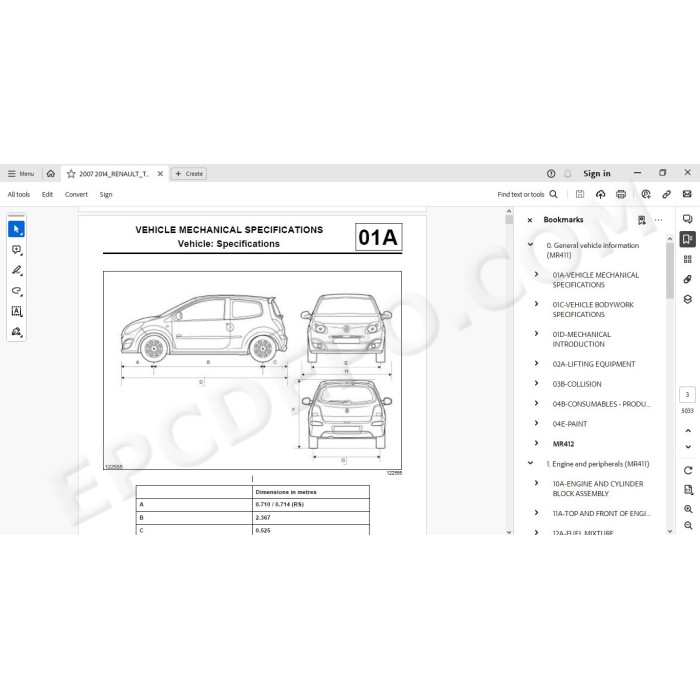
Task: Add a new bookmark icon
Action: click(x=642, y=220)
